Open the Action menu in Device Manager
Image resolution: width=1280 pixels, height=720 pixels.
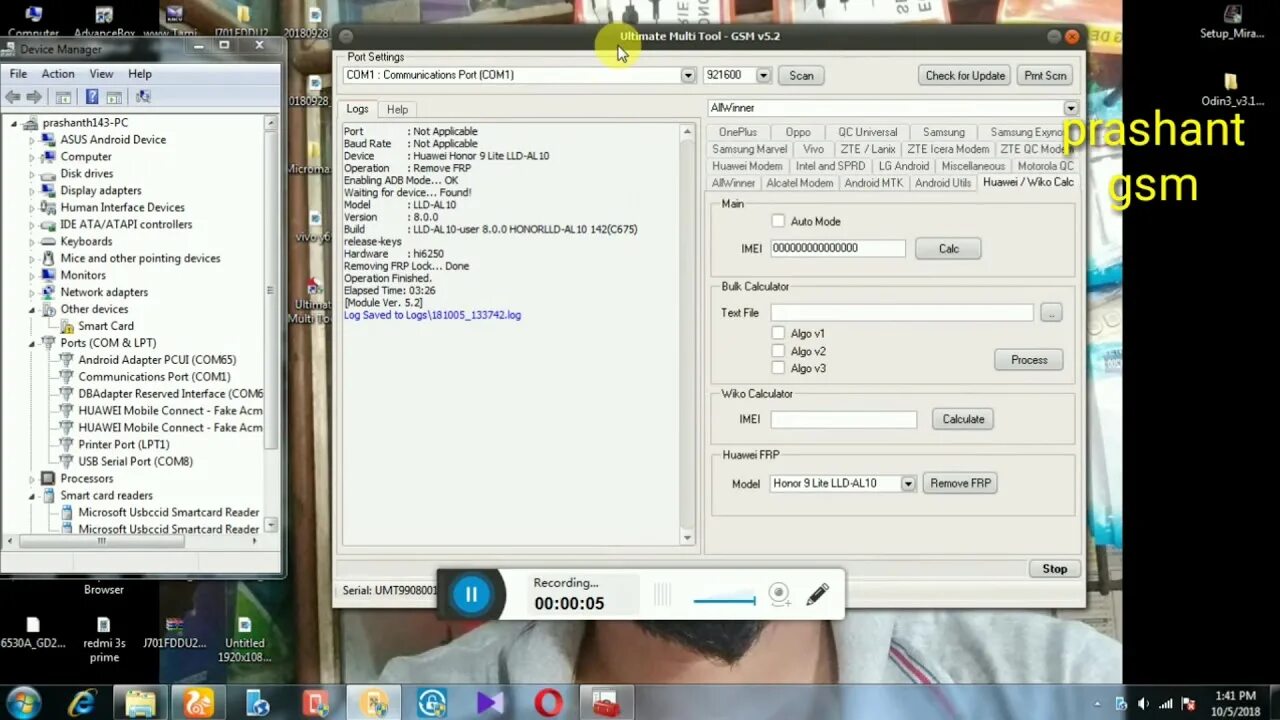click(57, 74)
